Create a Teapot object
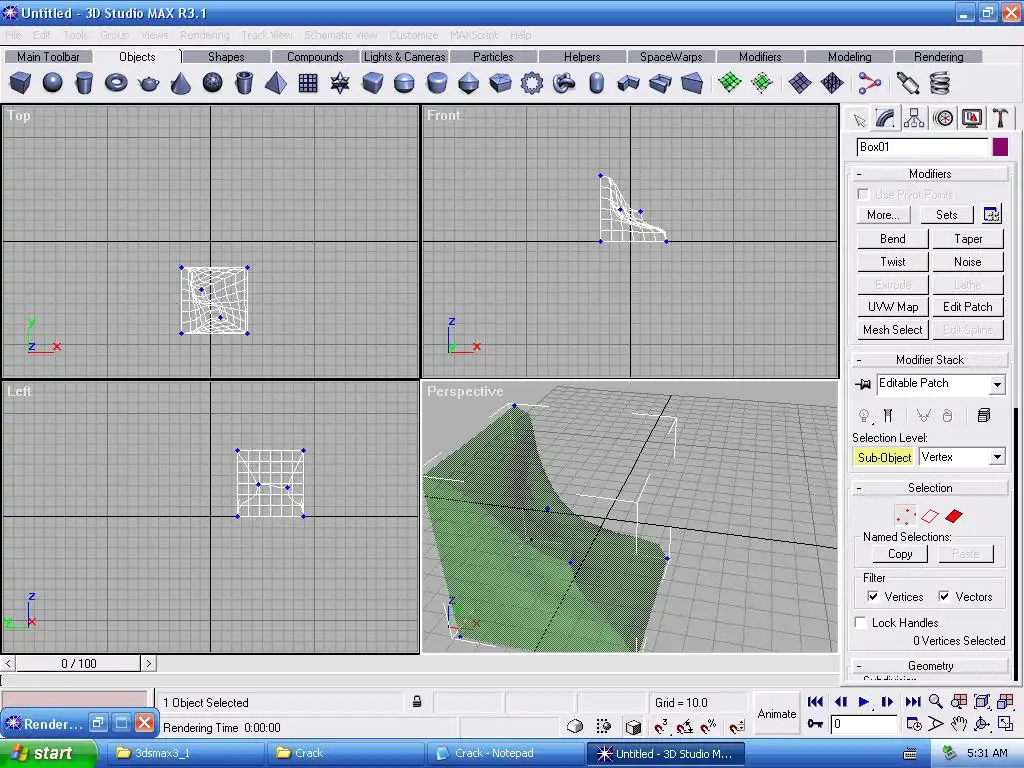 coord(148,83)
